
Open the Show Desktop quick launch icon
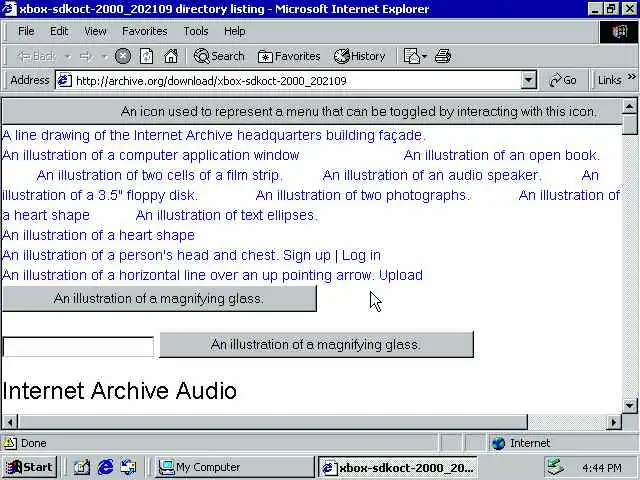point(81,467)
